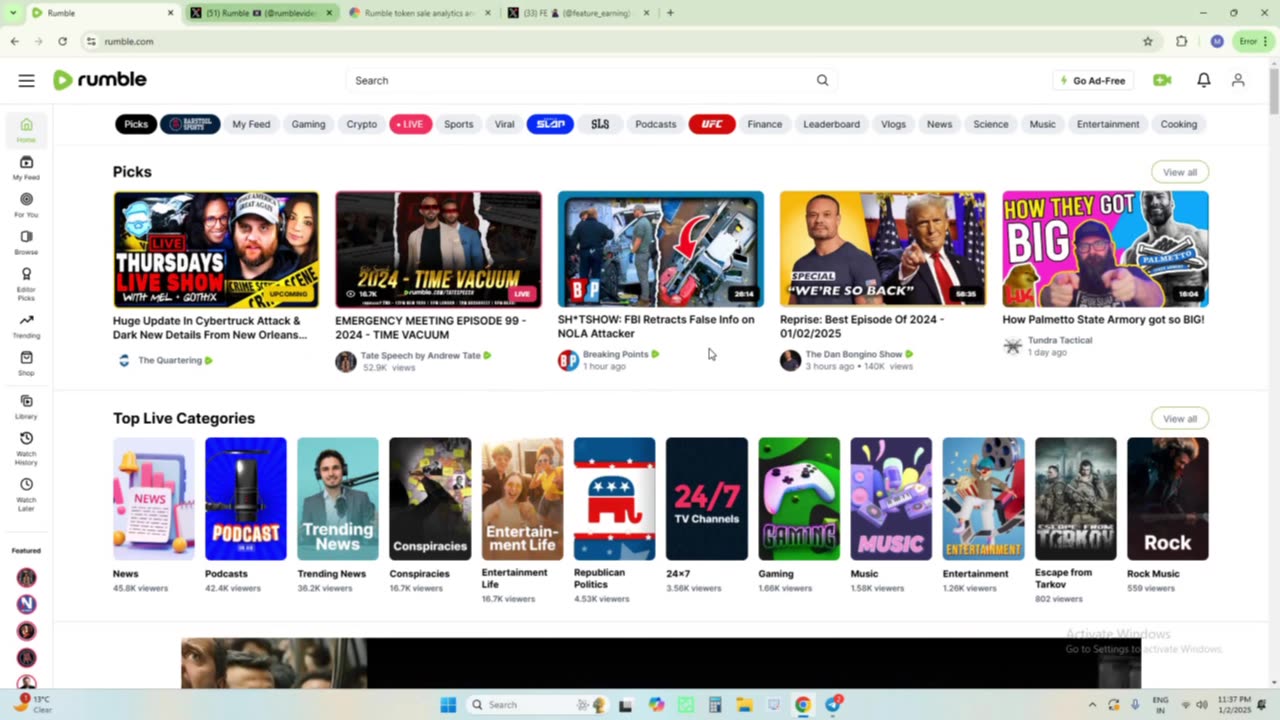1280x720 pixels.
Task: Click the browser back arrow
Action: [14, 41]
